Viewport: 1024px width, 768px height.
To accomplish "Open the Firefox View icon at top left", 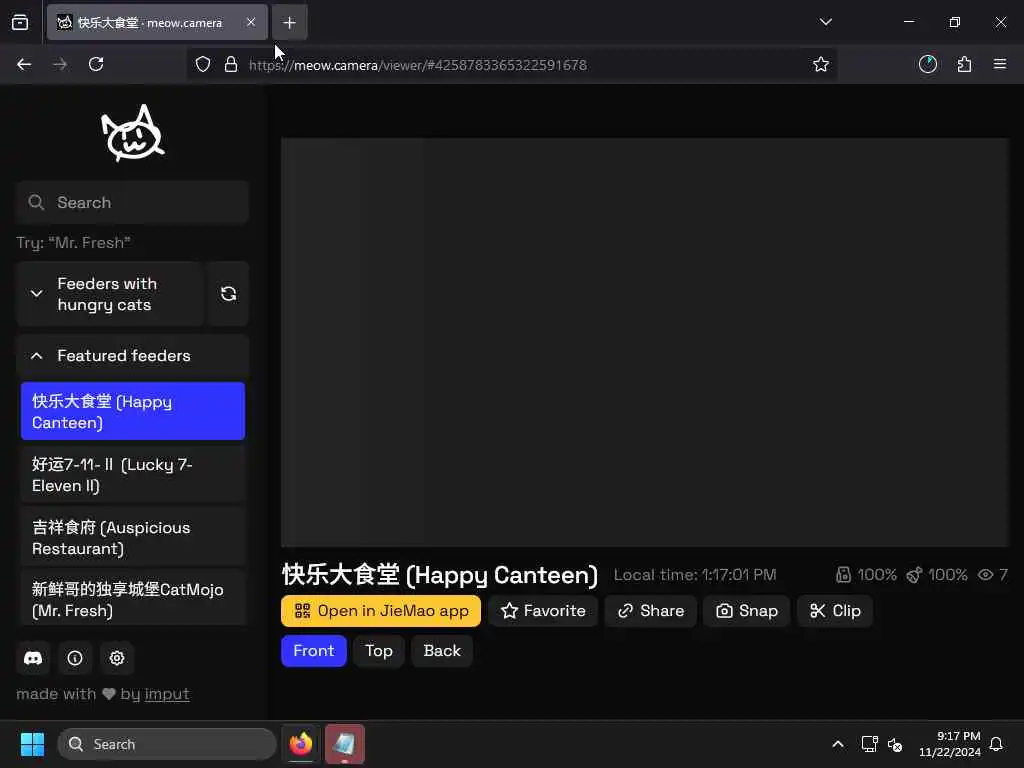I will click(x=20, y=23).
